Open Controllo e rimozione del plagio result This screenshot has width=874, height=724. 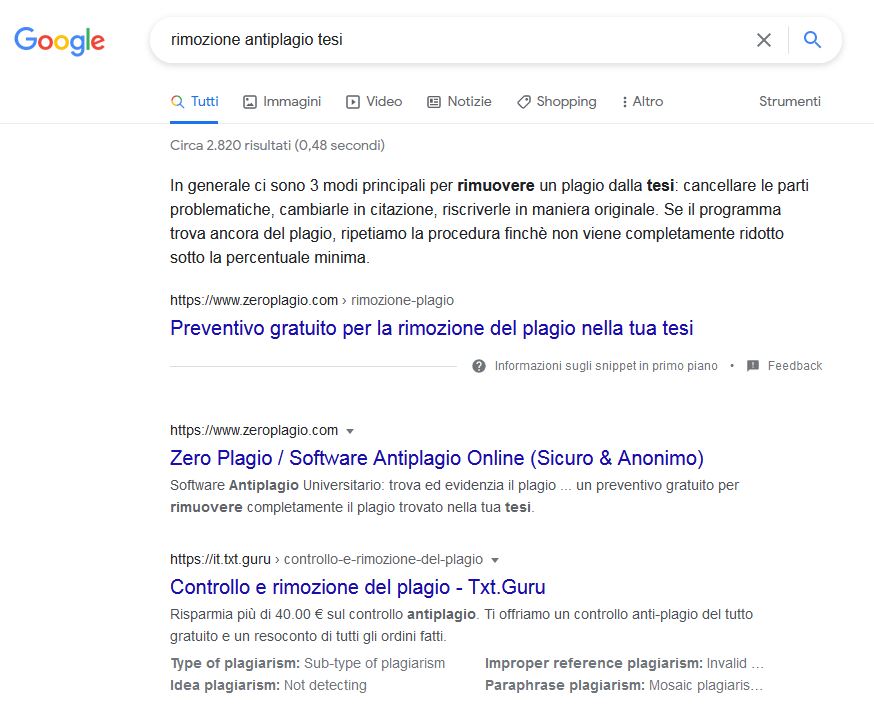[357, 587]
